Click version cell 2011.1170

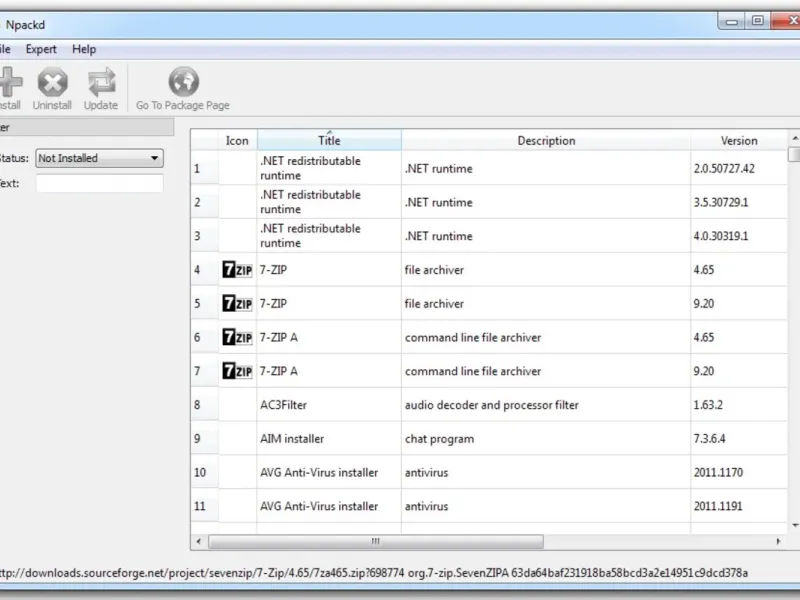[x=739, y=472]
